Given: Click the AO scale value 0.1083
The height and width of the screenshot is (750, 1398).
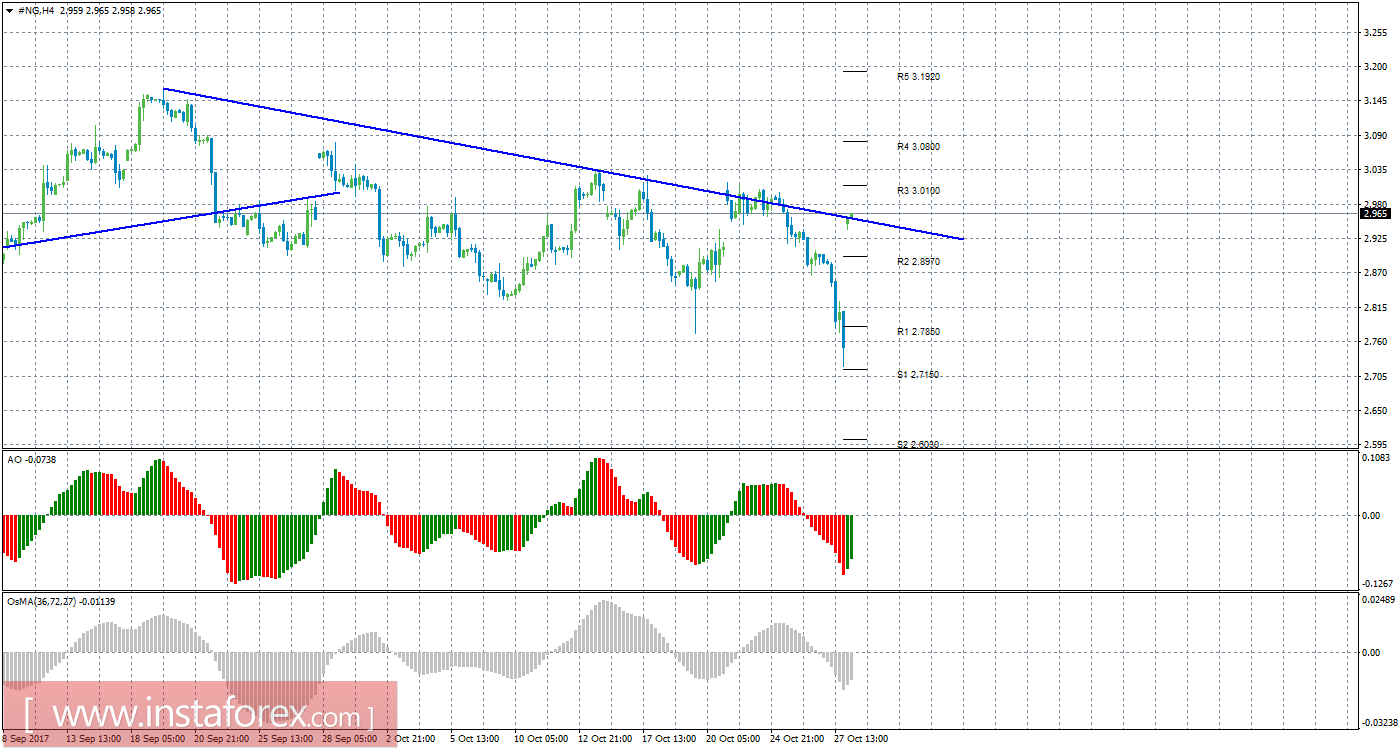Looking at the screenshot, I should (x=1377, y=458).
